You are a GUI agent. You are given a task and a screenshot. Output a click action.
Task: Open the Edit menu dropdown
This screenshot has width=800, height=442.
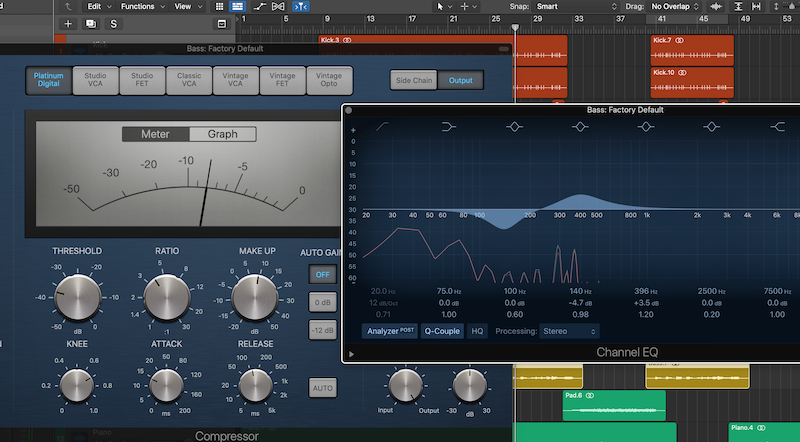(99, 7)
